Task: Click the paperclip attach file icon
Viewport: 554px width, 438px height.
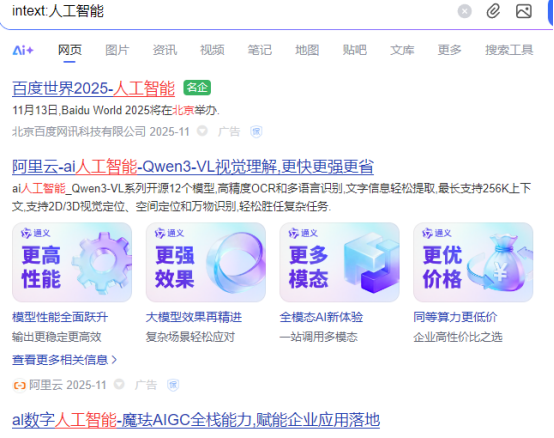Action: pyautogui.click(x=493, y=11)
